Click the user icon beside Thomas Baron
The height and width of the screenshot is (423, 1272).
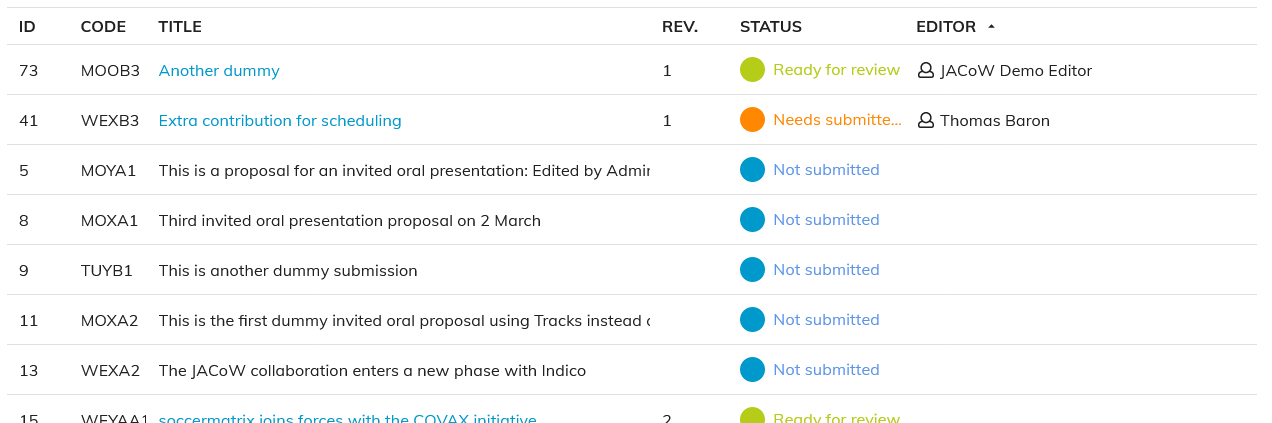(x=926, y=120)
